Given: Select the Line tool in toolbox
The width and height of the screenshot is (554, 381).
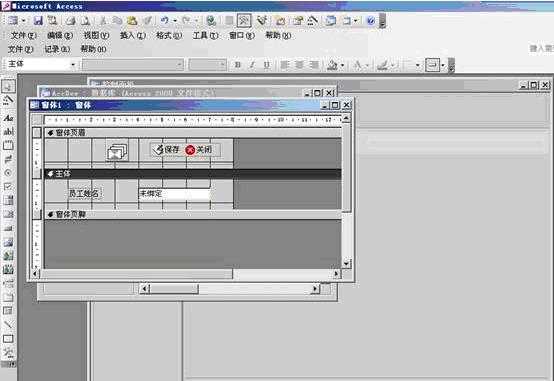Looking at the screenshot, I should pos(8,324).
